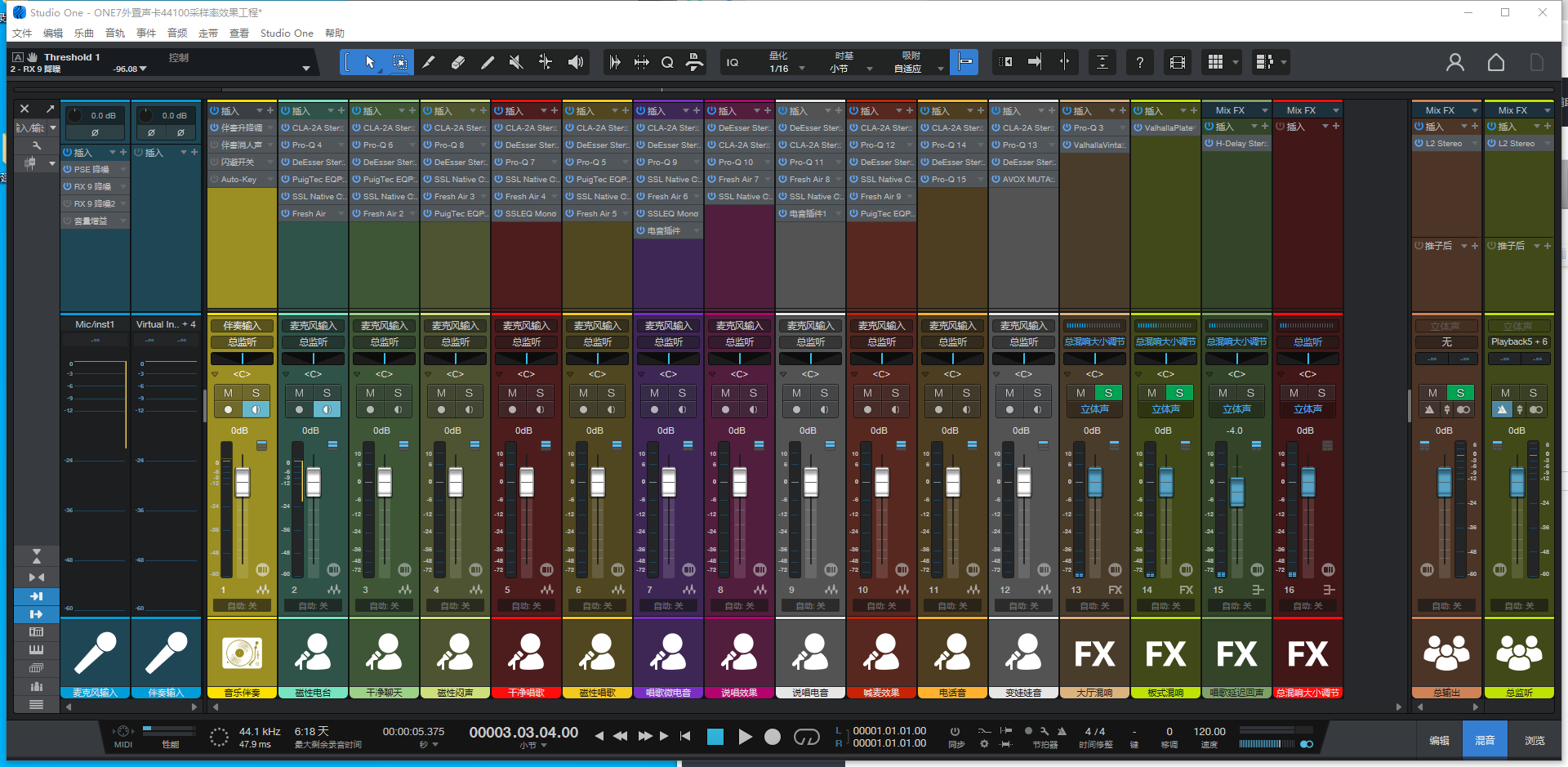Return to zero transport button
The image size is (1568, 767).
pyautogui.click(x=685, y=736)
